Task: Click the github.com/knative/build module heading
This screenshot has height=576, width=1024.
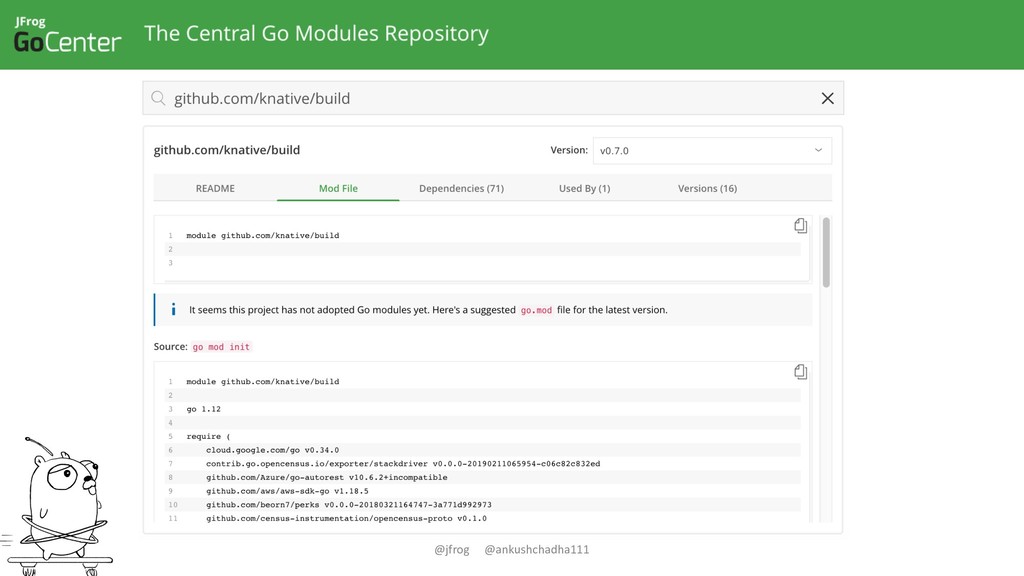Action: (227, 150)
